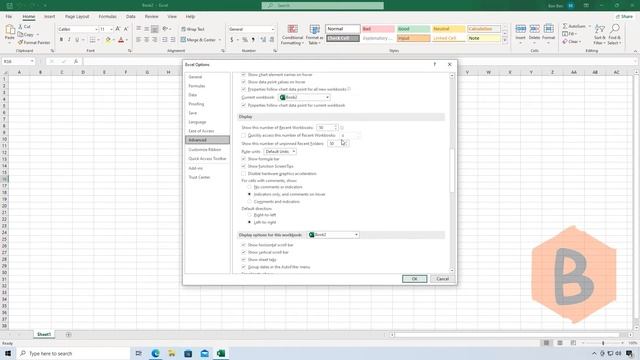
Task: Click the Increase Font Size icon
Action: 118,29
